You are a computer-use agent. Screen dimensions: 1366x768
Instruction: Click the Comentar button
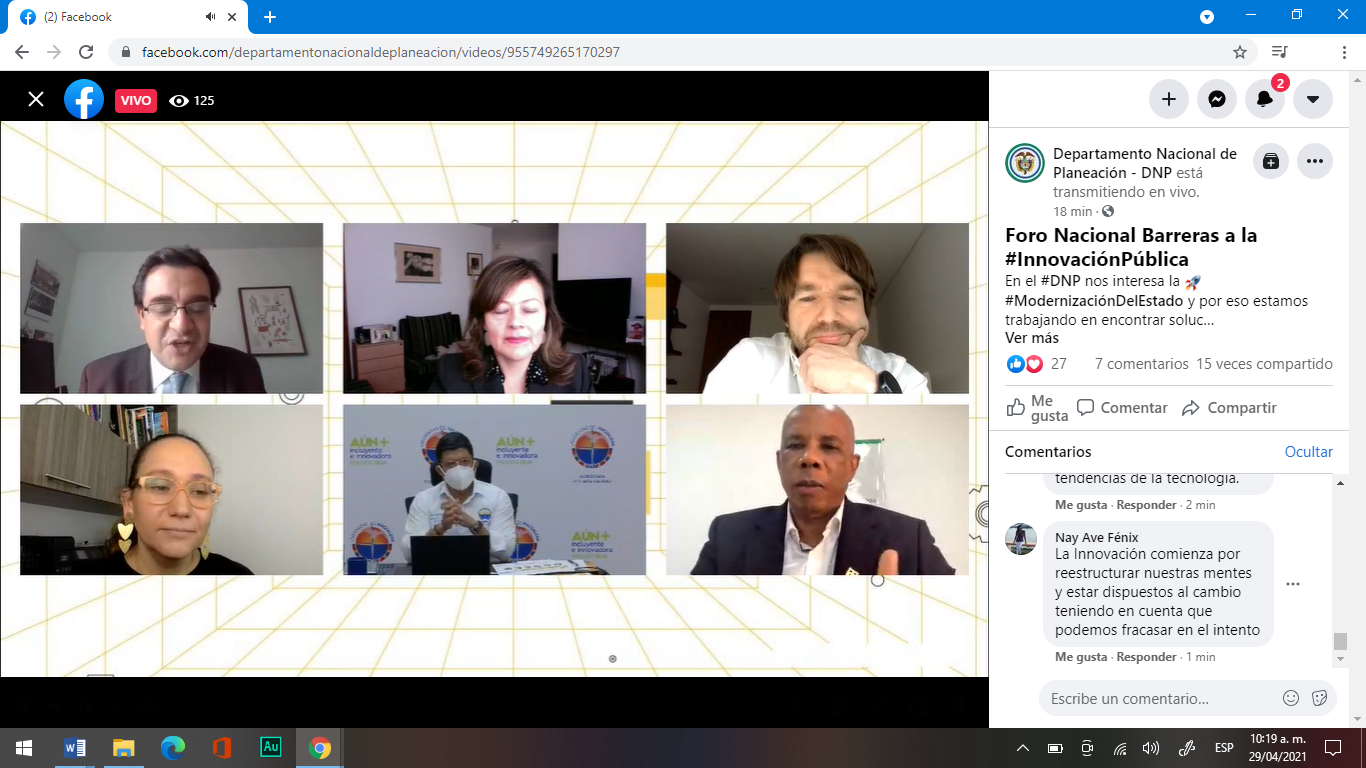point(1123,408)
